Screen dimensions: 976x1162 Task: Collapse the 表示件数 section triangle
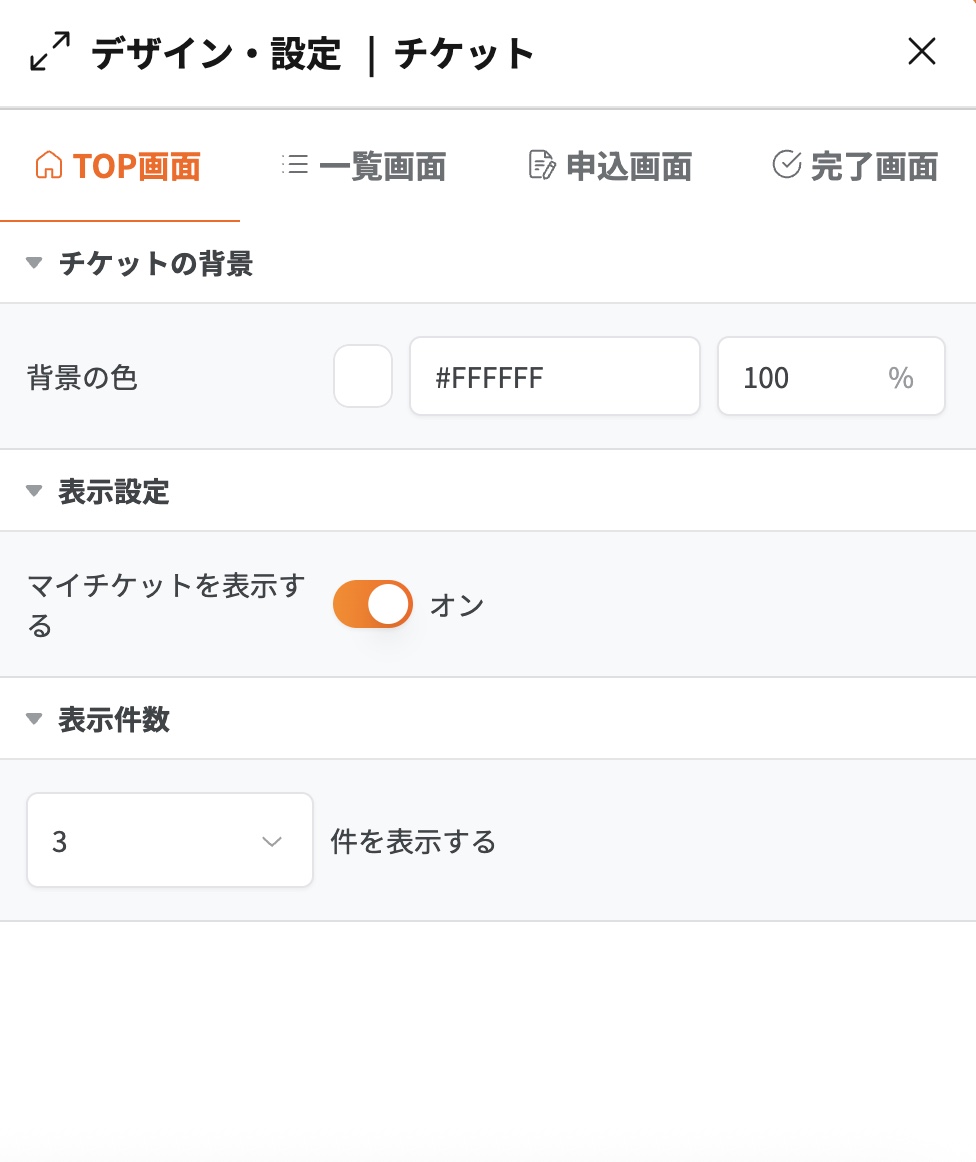click(x=34, y=719)
